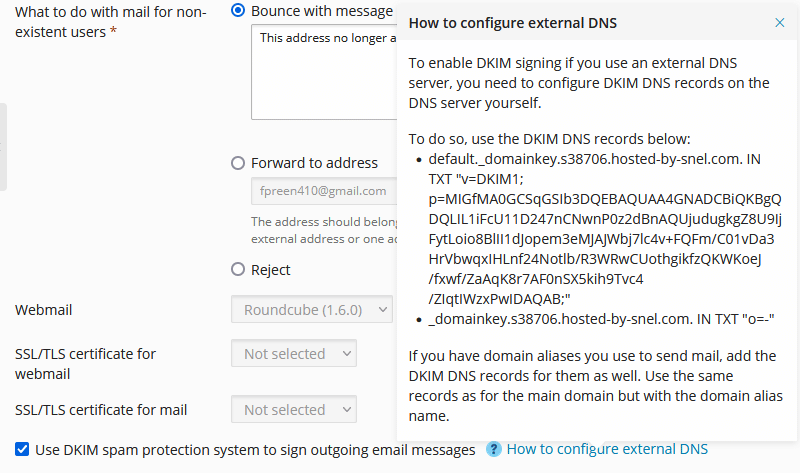Close the external DNS help popup
This screenshot has height=473, width=800.
pyautogui.click(x=779, y=22)
